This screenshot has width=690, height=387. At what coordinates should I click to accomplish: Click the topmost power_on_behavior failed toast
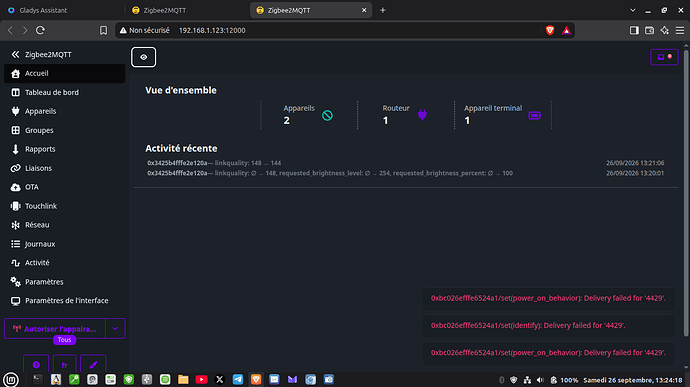coord(548,298)
